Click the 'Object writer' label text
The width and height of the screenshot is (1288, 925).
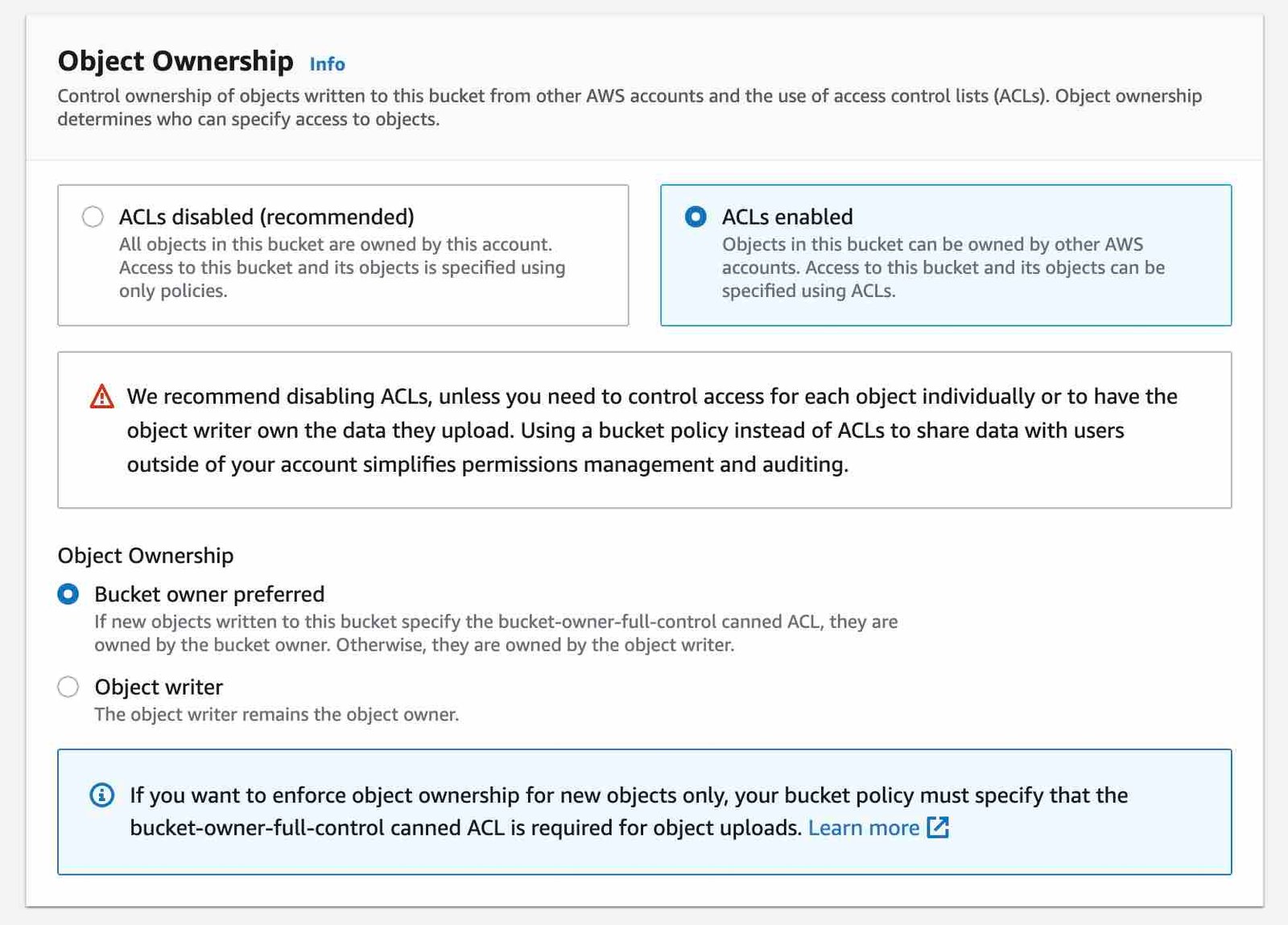(159, 687)
